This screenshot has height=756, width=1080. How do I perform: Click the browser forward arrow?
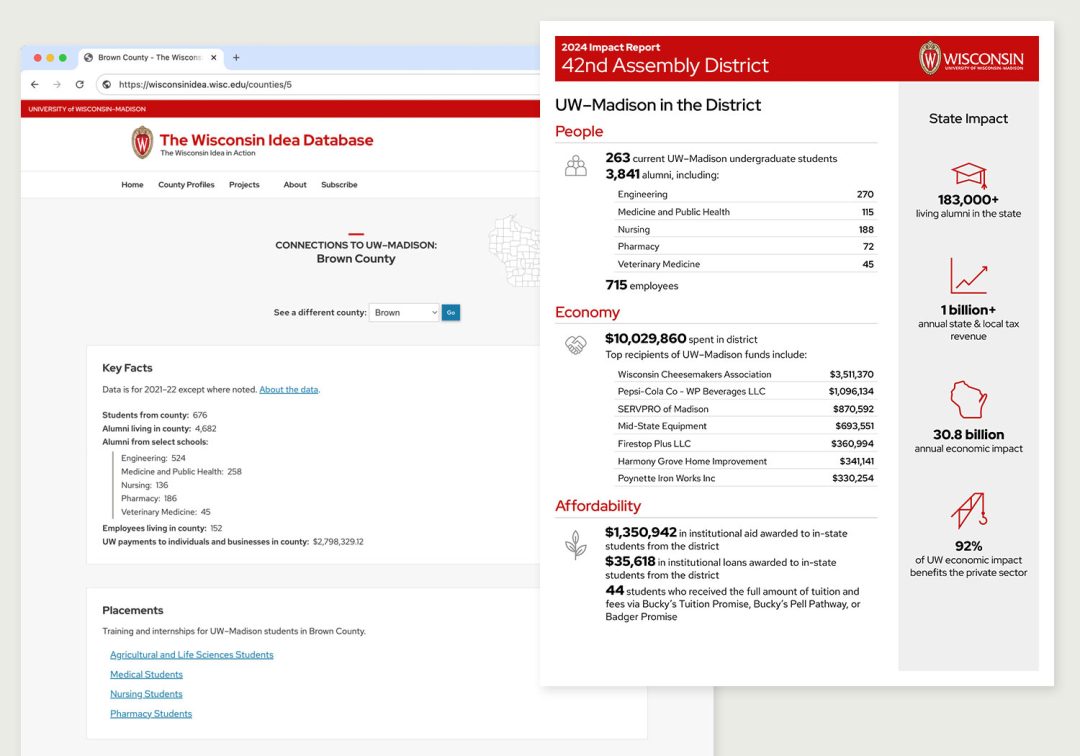pos(57,84)
